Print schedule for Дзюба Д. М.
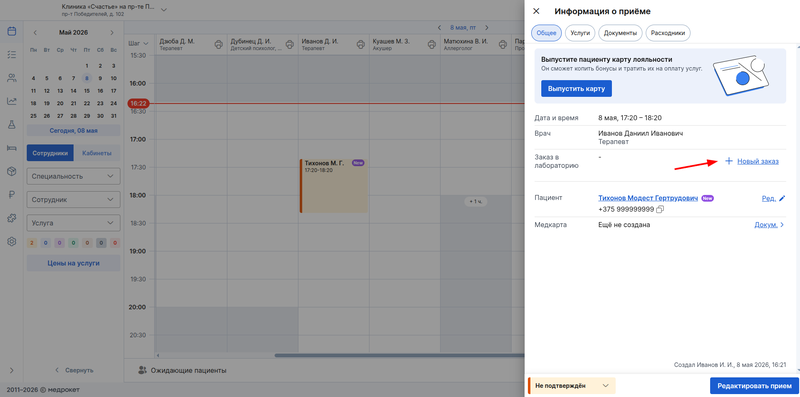 (218, 44)
